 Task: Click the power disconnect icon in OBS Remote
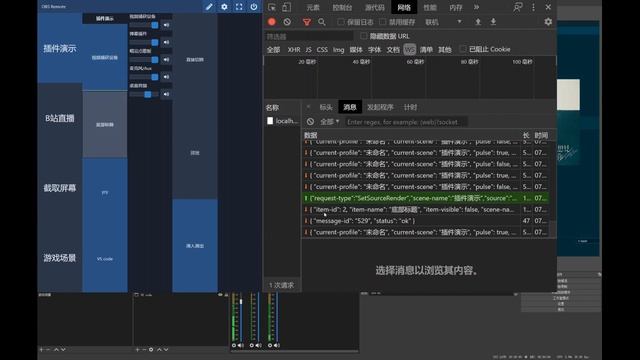click(254, 7)
